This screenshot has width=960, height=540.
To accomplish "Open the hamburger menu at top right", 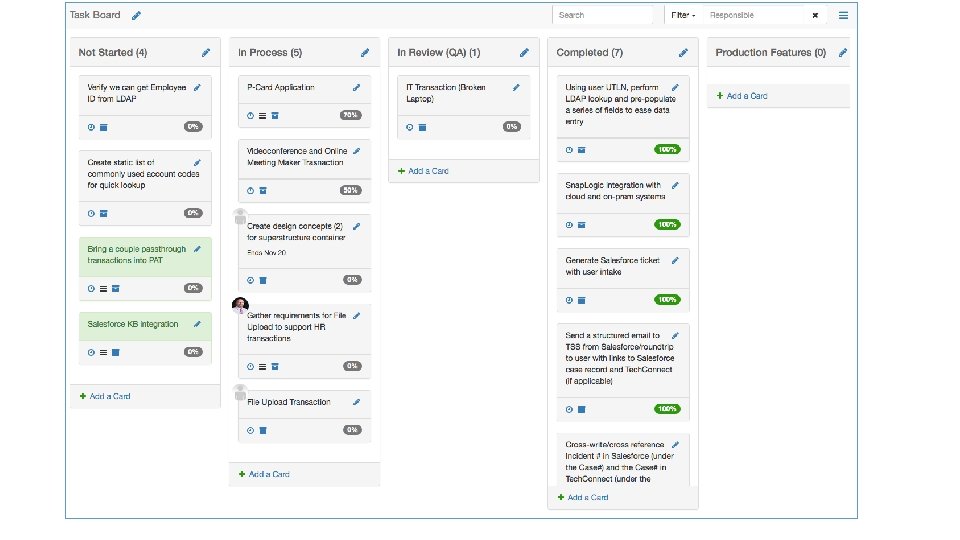I will 843,15.
